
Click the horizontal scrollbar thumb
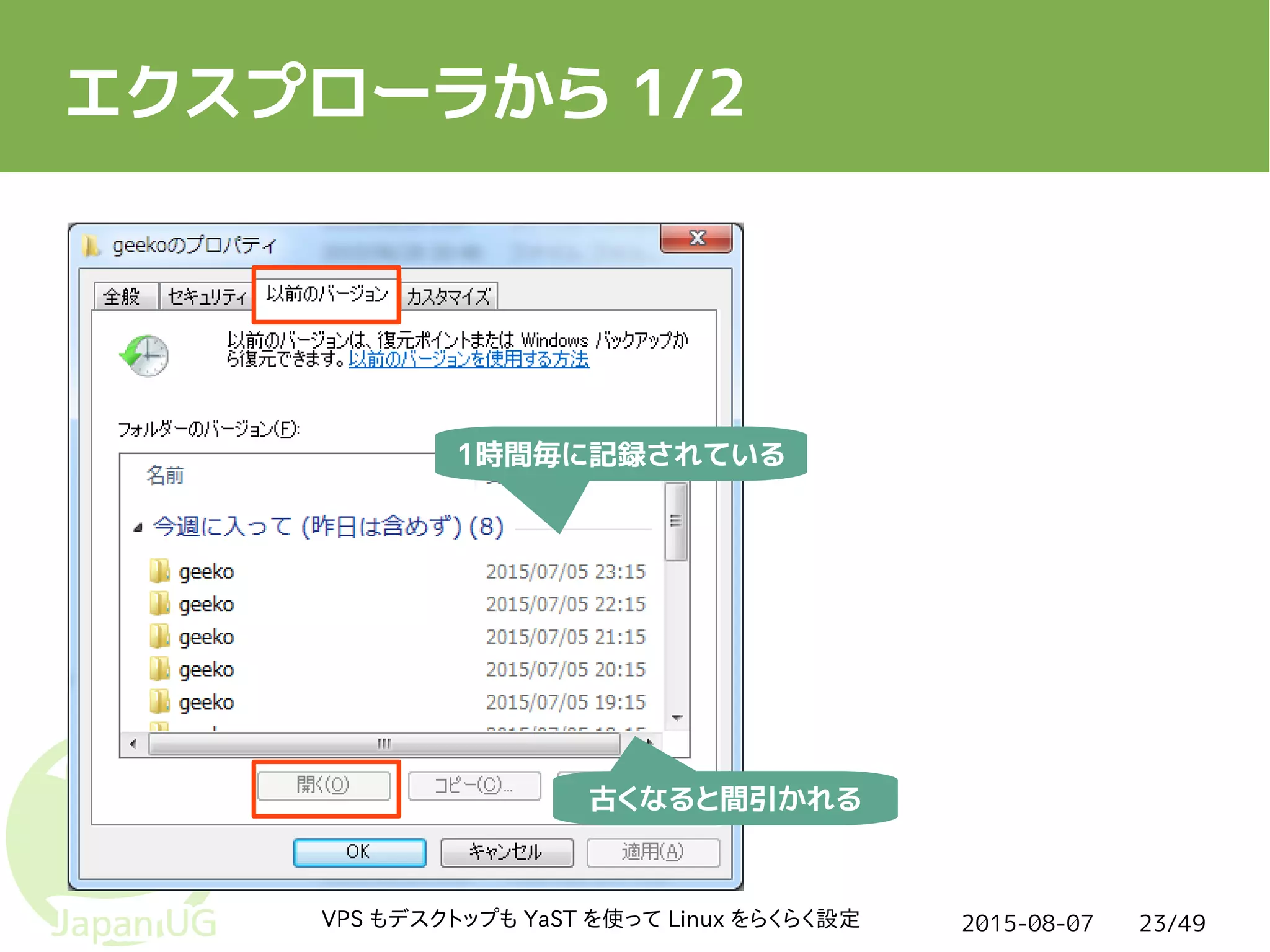click(x=384, y=744)
